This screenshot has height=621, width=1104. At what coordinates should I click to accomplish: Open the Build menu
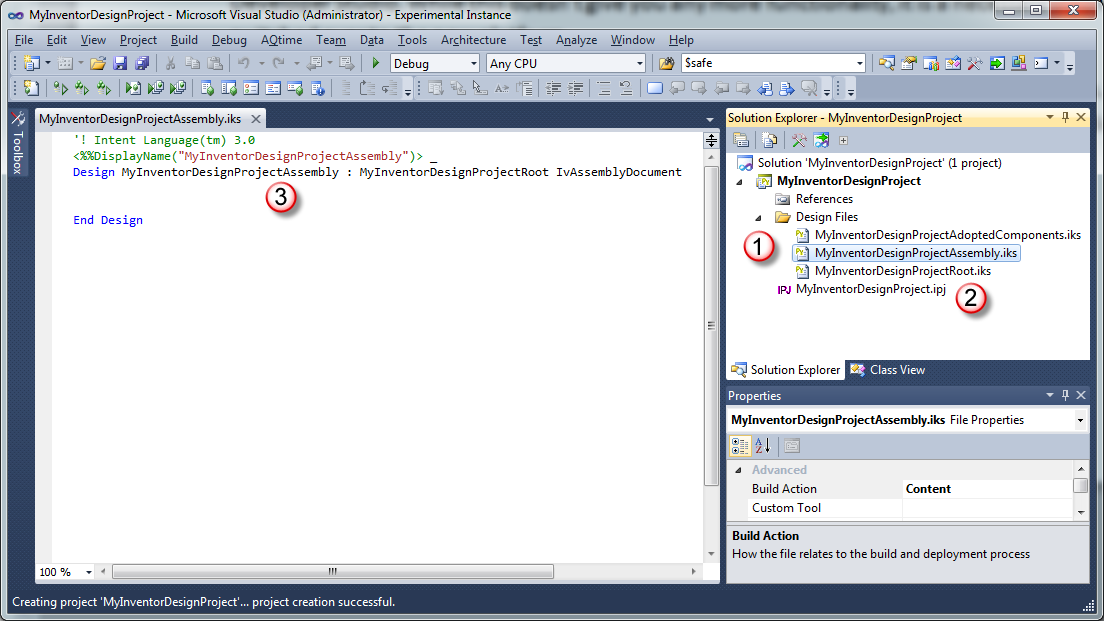click(184, 40)
